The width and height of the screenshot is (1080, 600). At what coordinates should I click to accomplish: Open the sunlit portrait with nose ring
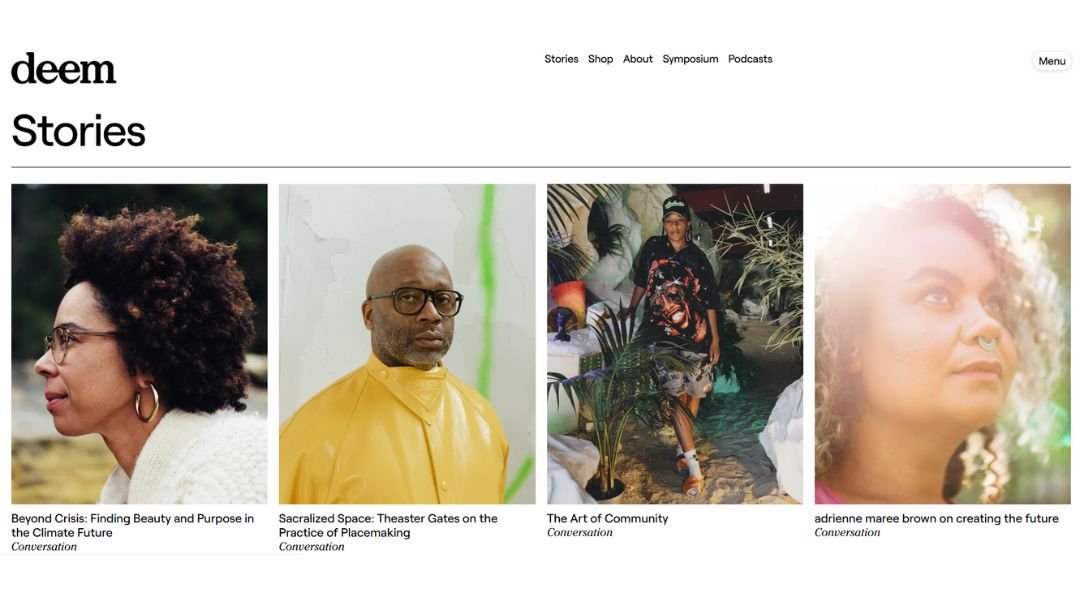click(942, 344)
